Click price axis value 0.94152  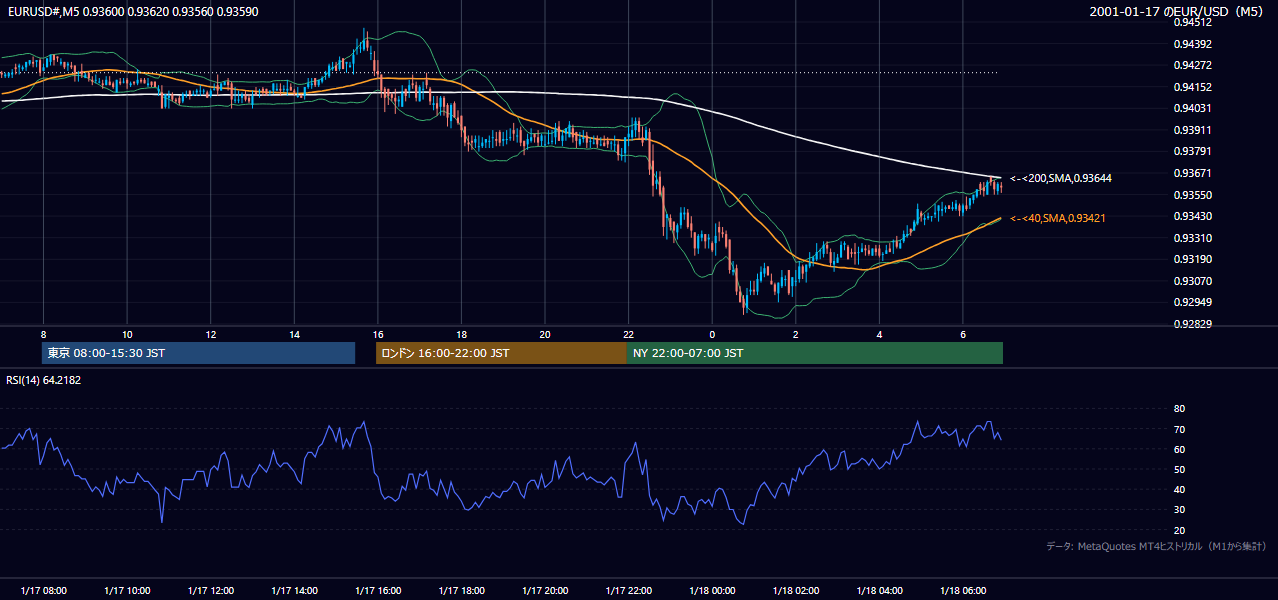[1192, 87]
